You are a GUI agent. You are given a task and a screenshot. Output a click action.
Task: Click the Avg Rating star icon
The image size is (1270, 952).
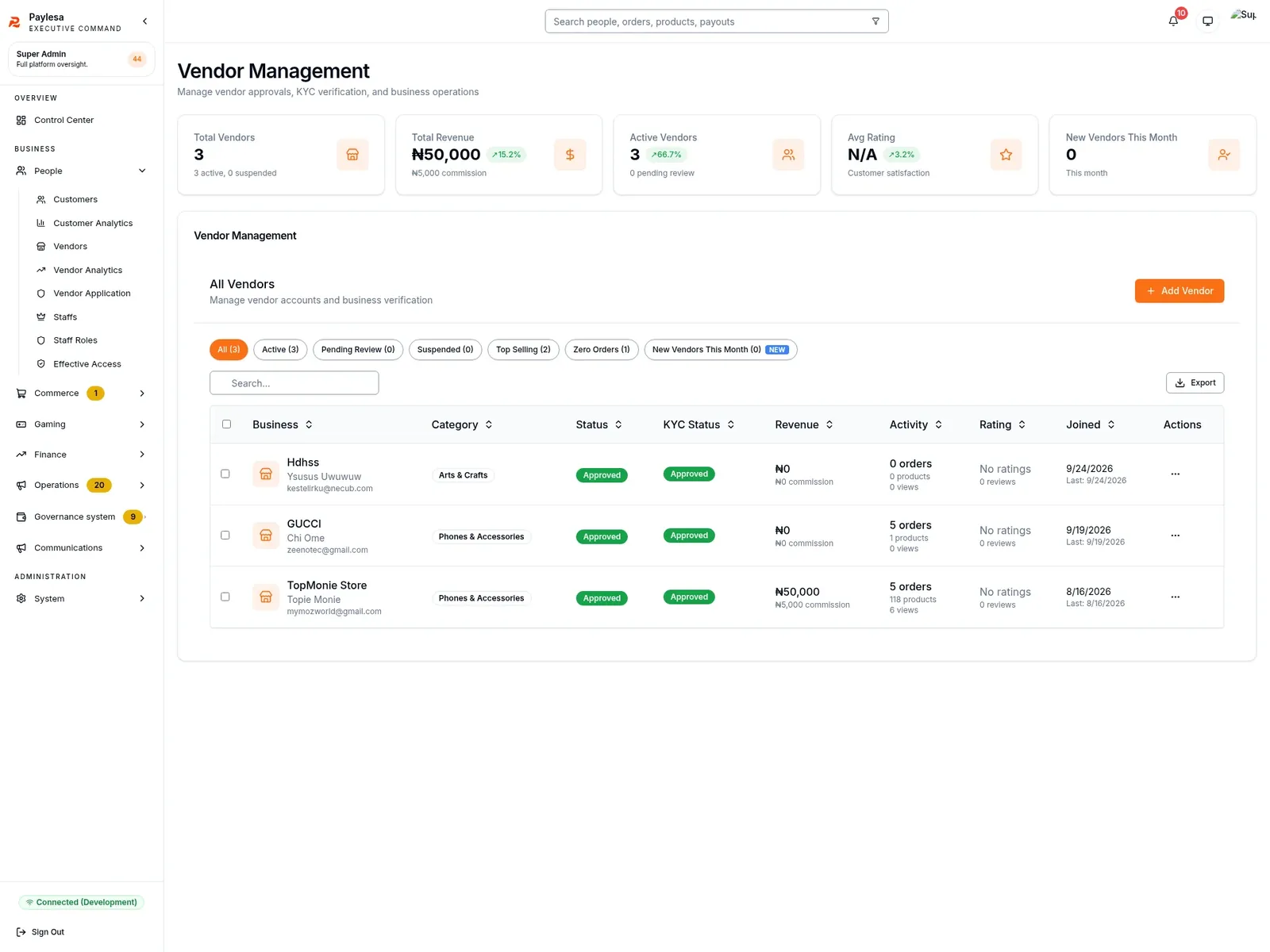click(x=1006, y=155)
